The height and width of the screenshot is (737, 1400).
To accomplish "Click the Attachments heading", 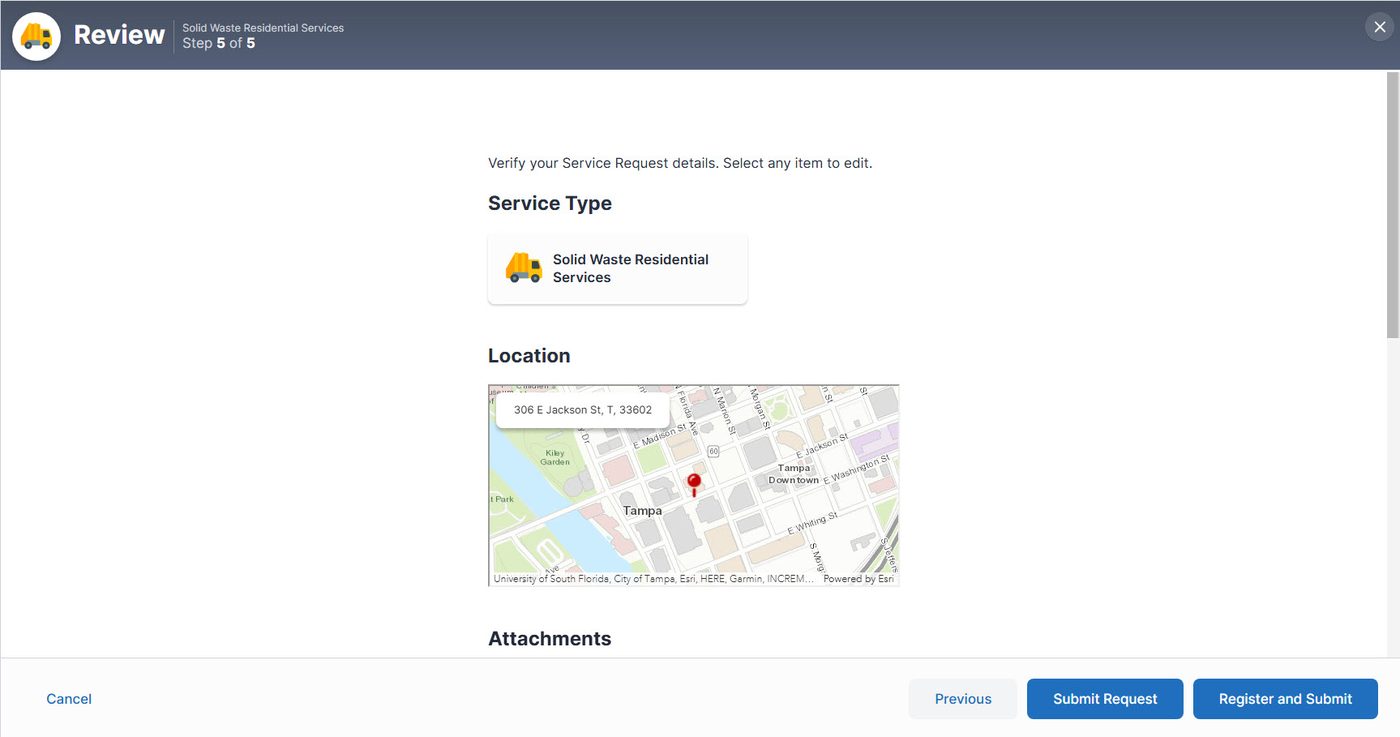I will click(550, 638).
